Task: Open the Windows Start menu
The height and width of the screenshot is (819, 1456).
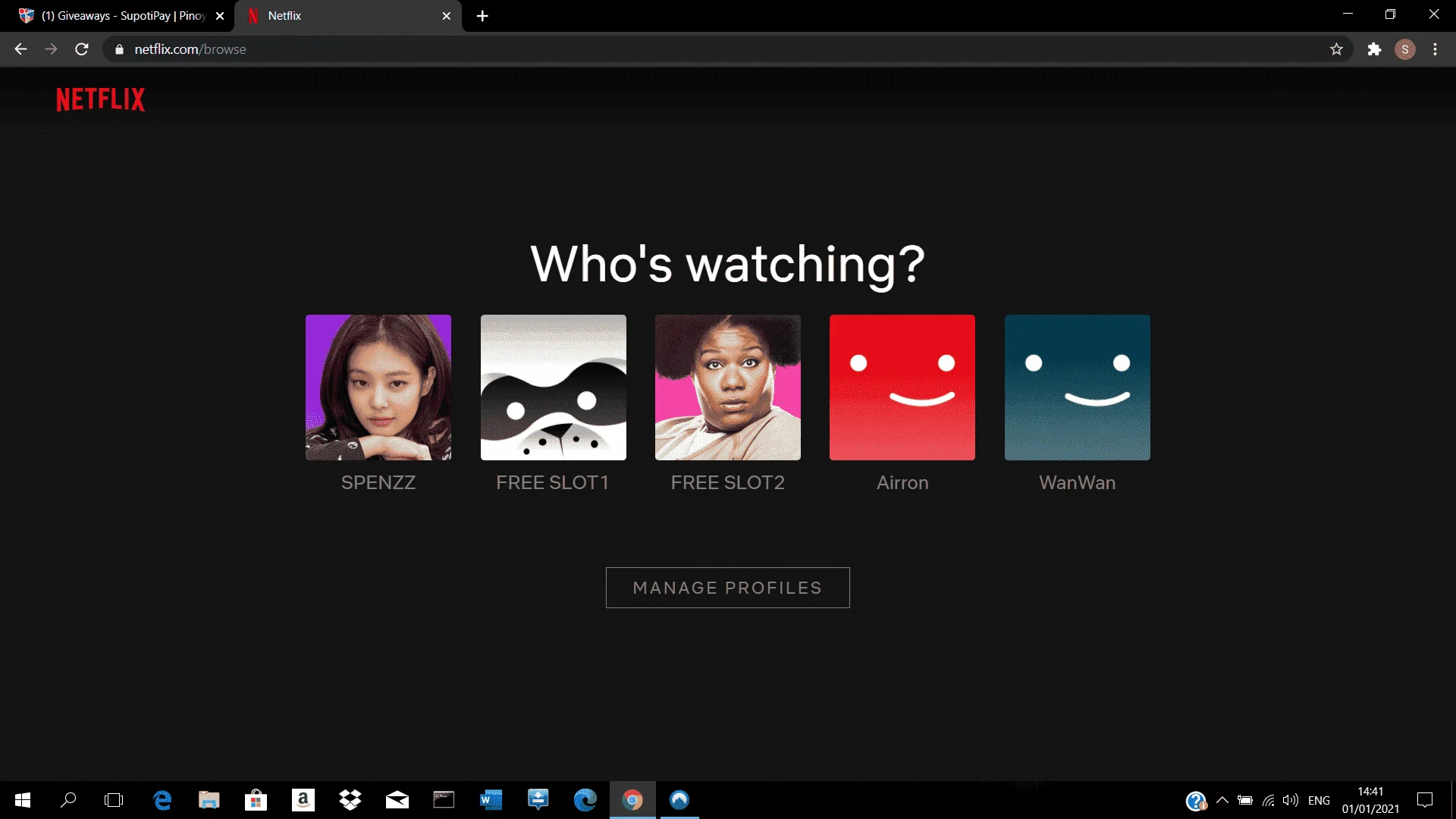Action: tap(23, 800)
